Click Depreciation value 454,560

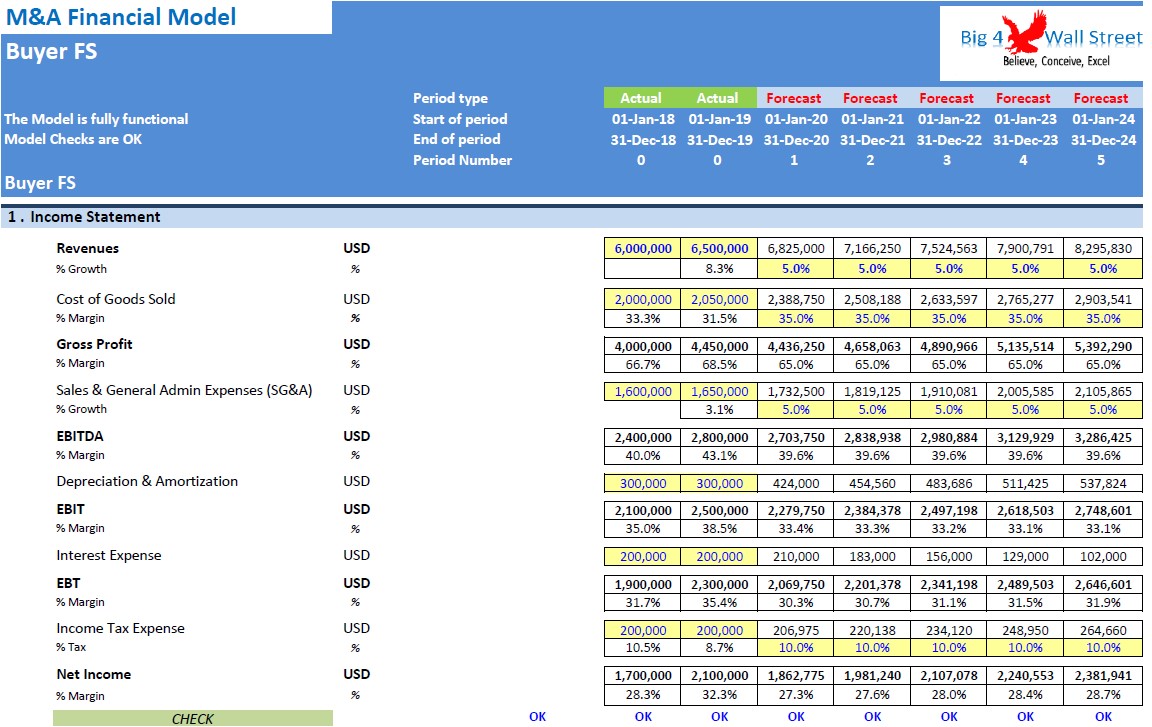click(x=872, y=483)
